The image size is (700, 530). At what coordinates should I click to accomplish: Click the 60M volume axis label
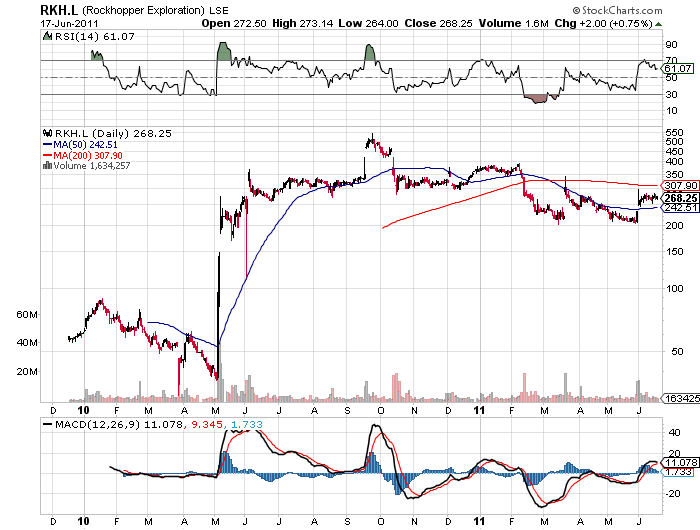(27, 314)
